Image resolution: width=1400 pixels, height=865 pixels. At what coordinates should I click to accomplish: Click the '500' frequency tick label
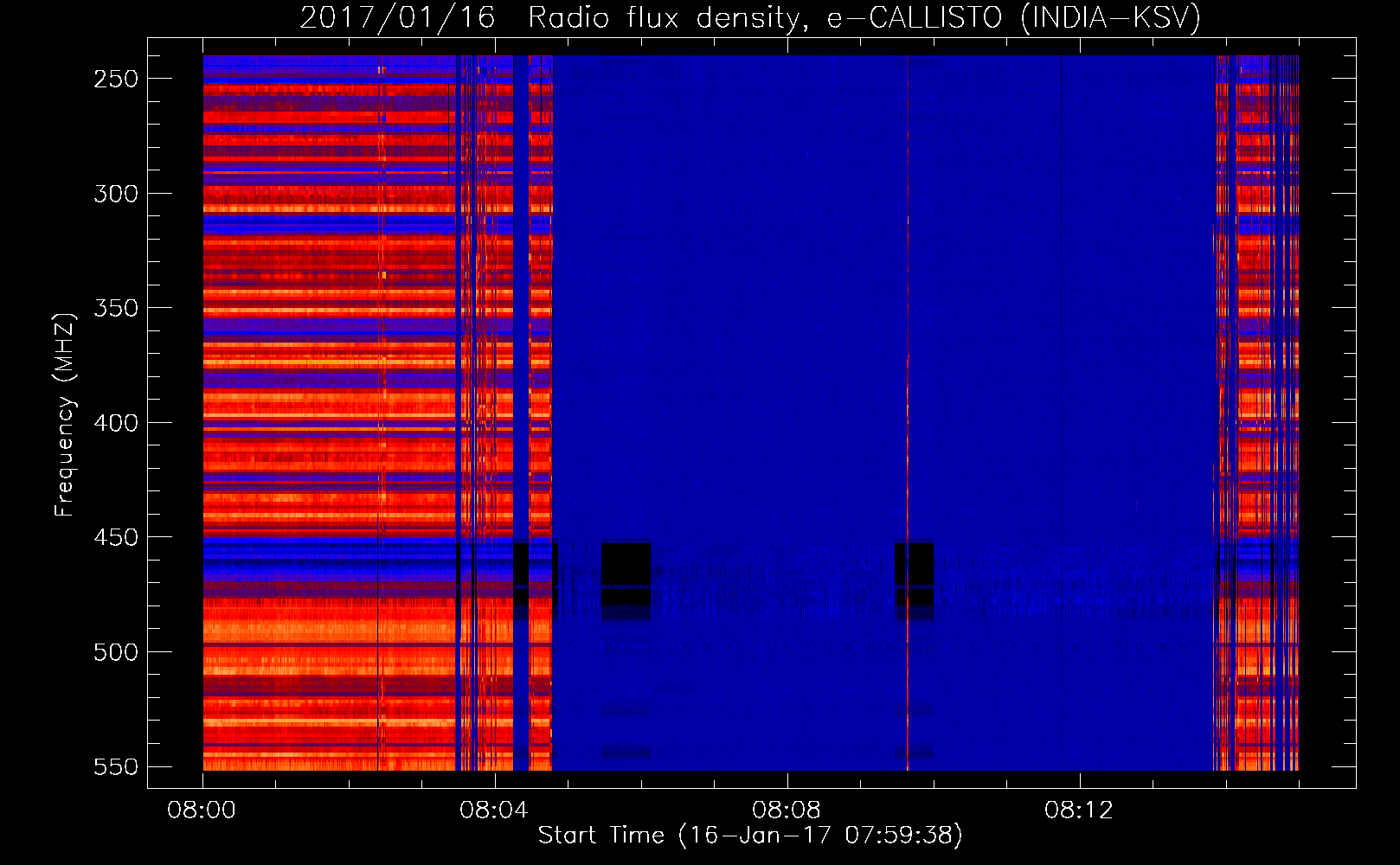(x=116, y=652)
